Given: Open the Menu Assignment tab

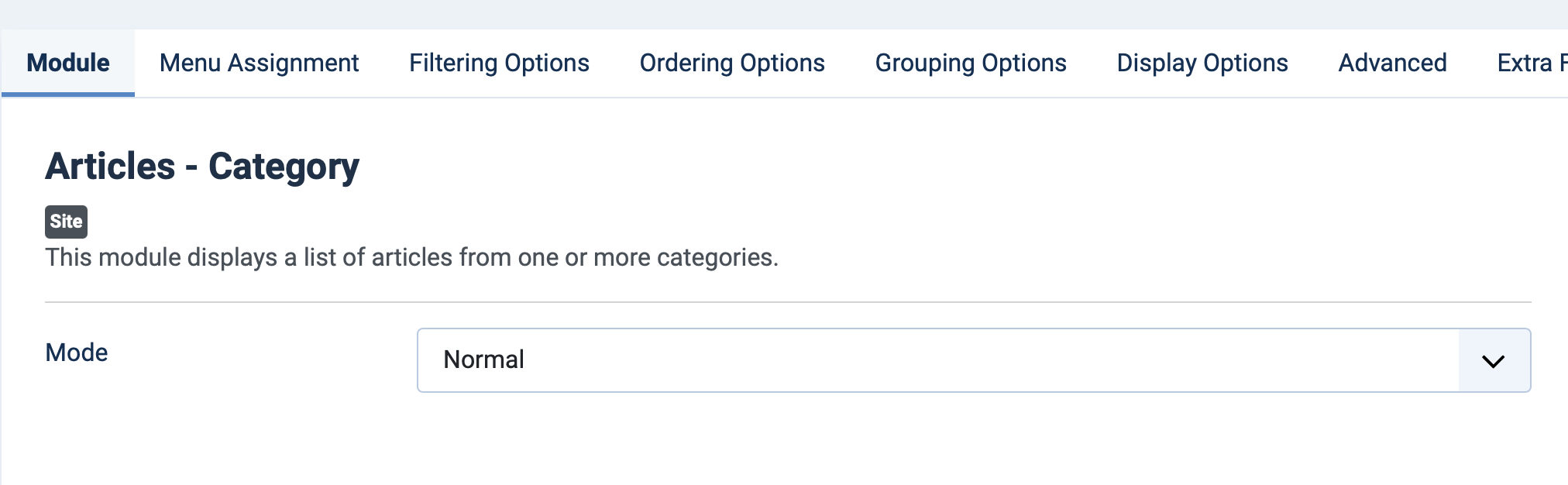Looking at the screenshot, I should point(259,63).
